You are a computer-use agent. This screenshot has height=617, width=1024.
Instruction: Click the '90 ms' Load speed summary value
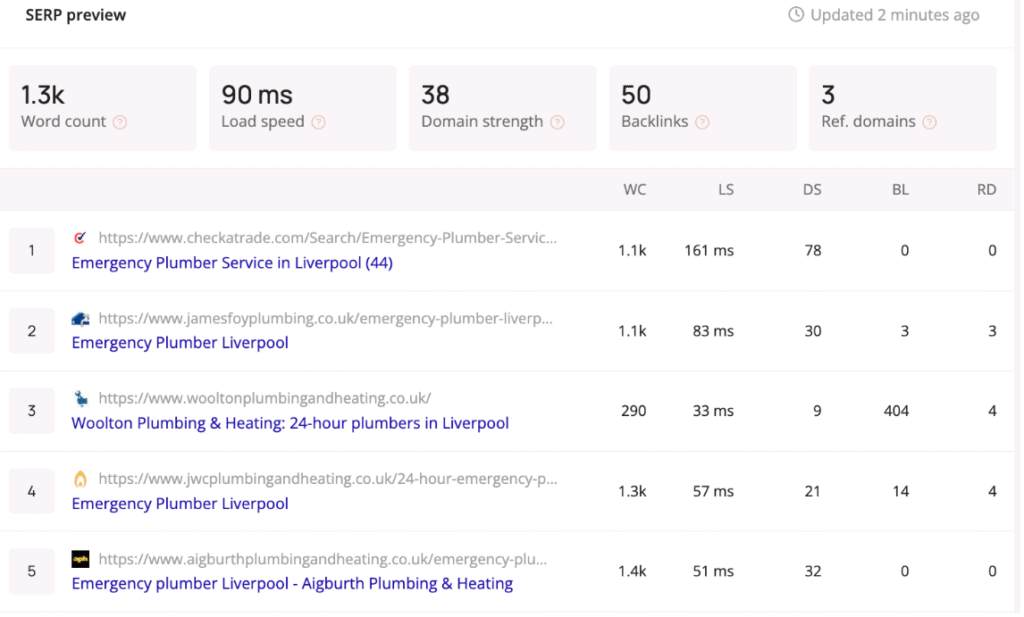click(x=257, y=95)
